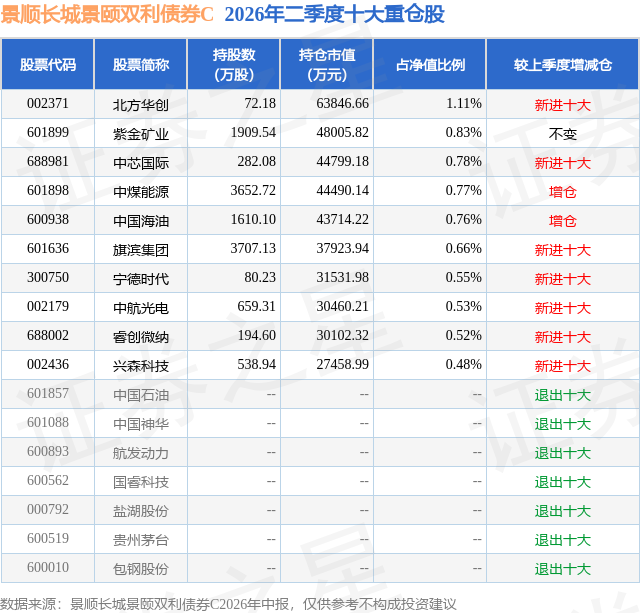Click 睿创微纳 stock name

pyautogui.click(x=141, y=337)
